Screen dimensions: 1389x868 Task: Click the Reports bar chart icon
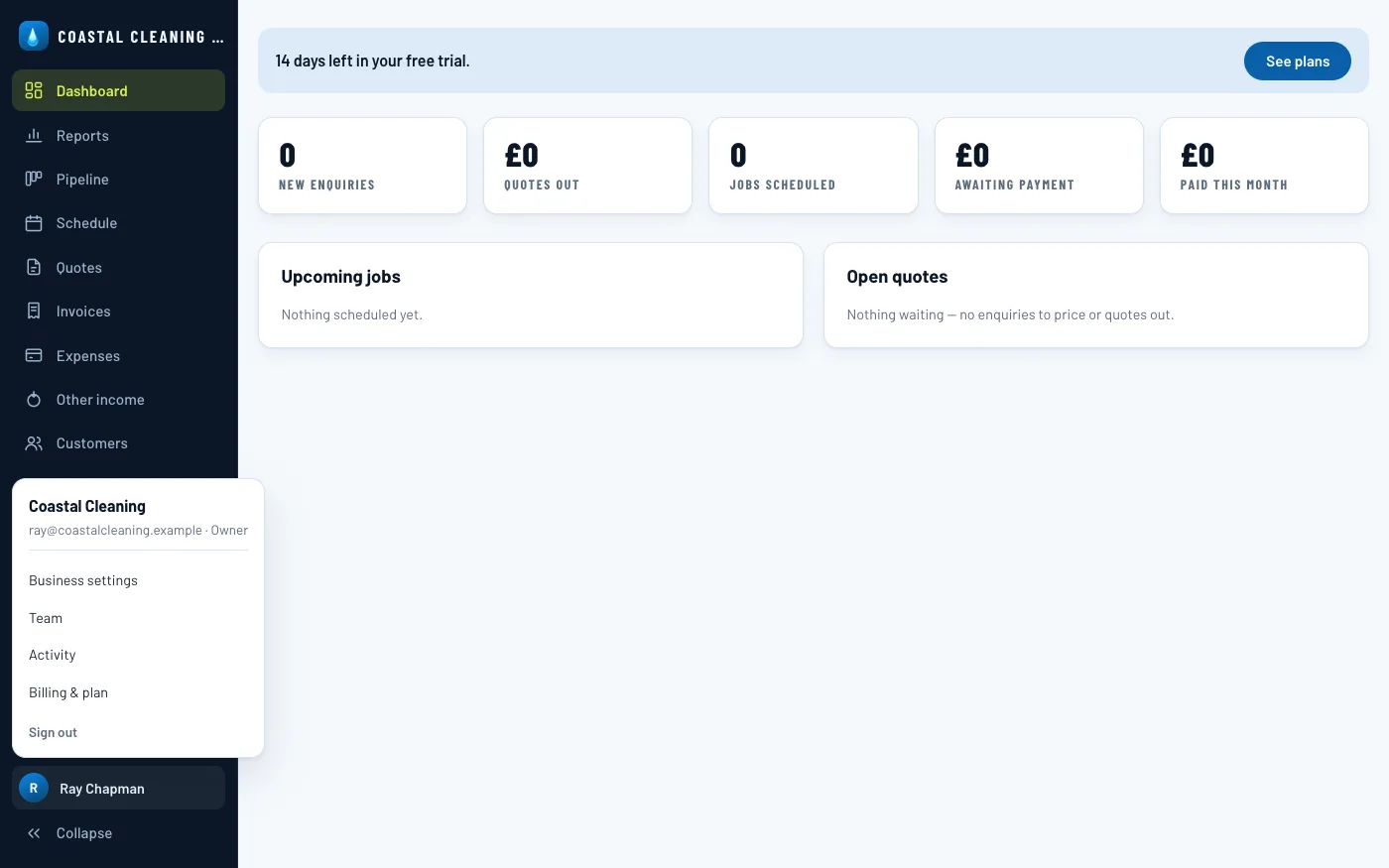[34, 135]
